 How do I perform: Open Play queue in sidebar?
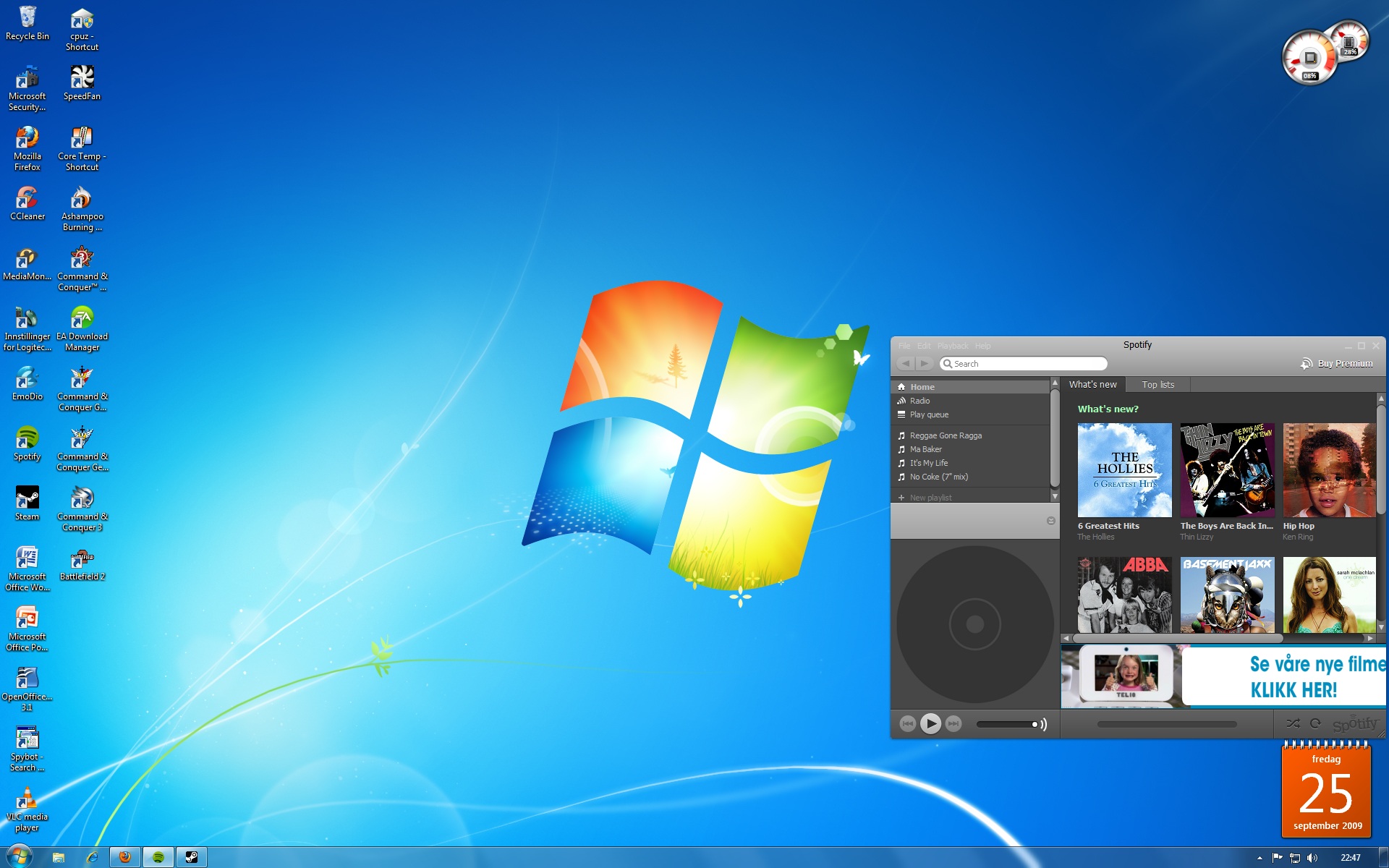[x=929, y=414]
